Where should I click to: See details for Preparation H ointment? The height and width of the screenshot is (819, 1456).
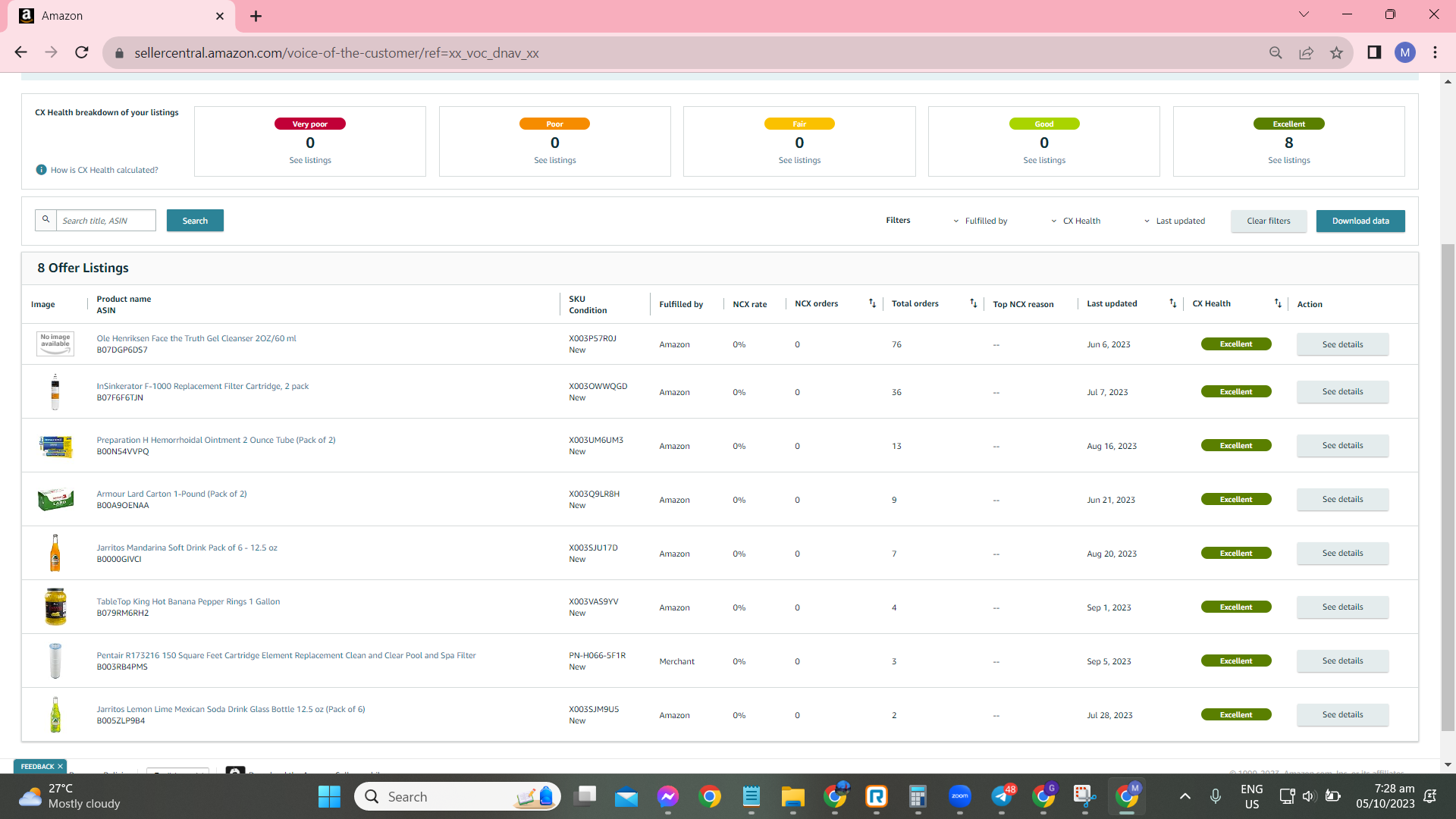[x=1342, y=446]
